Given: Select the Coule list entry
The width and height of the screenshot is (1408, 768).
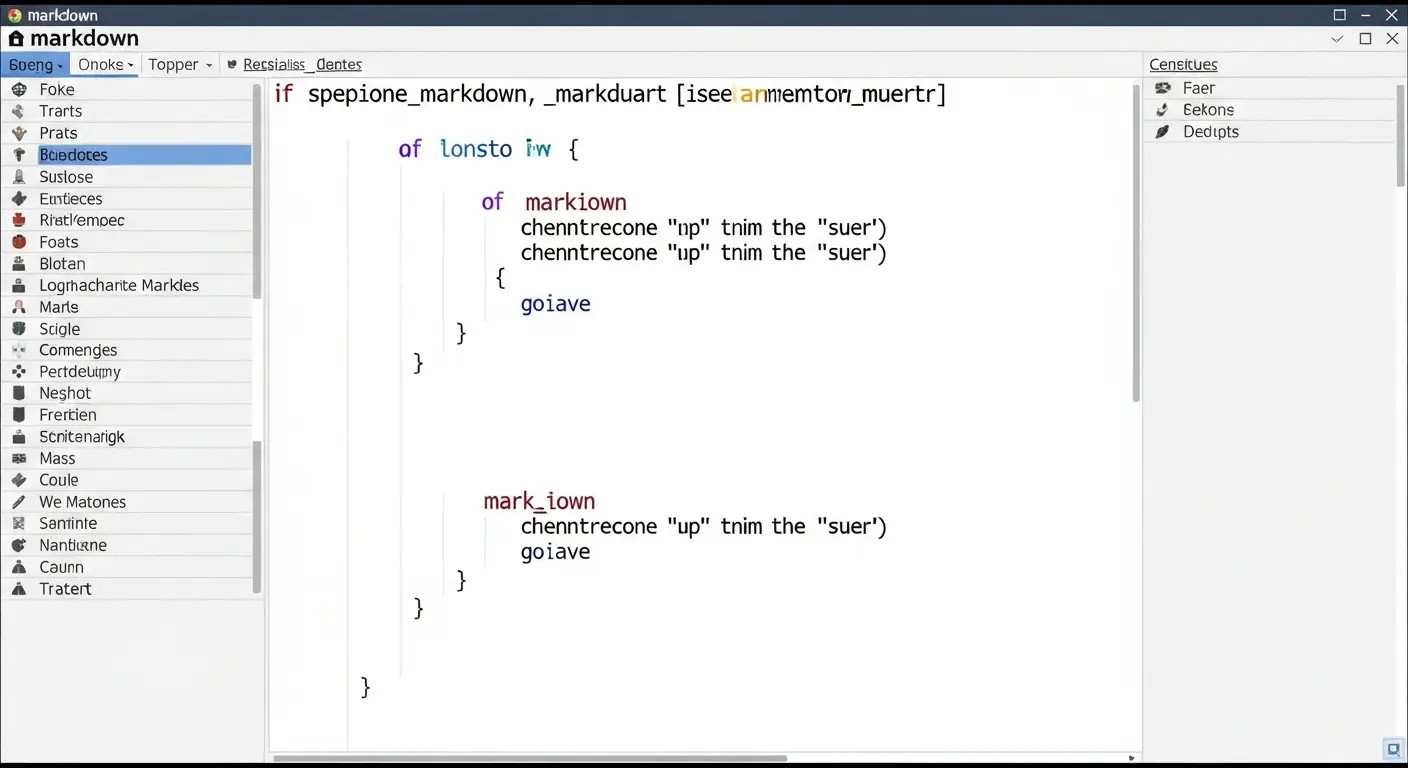Looking at the screenshot, I should (127, 480).
